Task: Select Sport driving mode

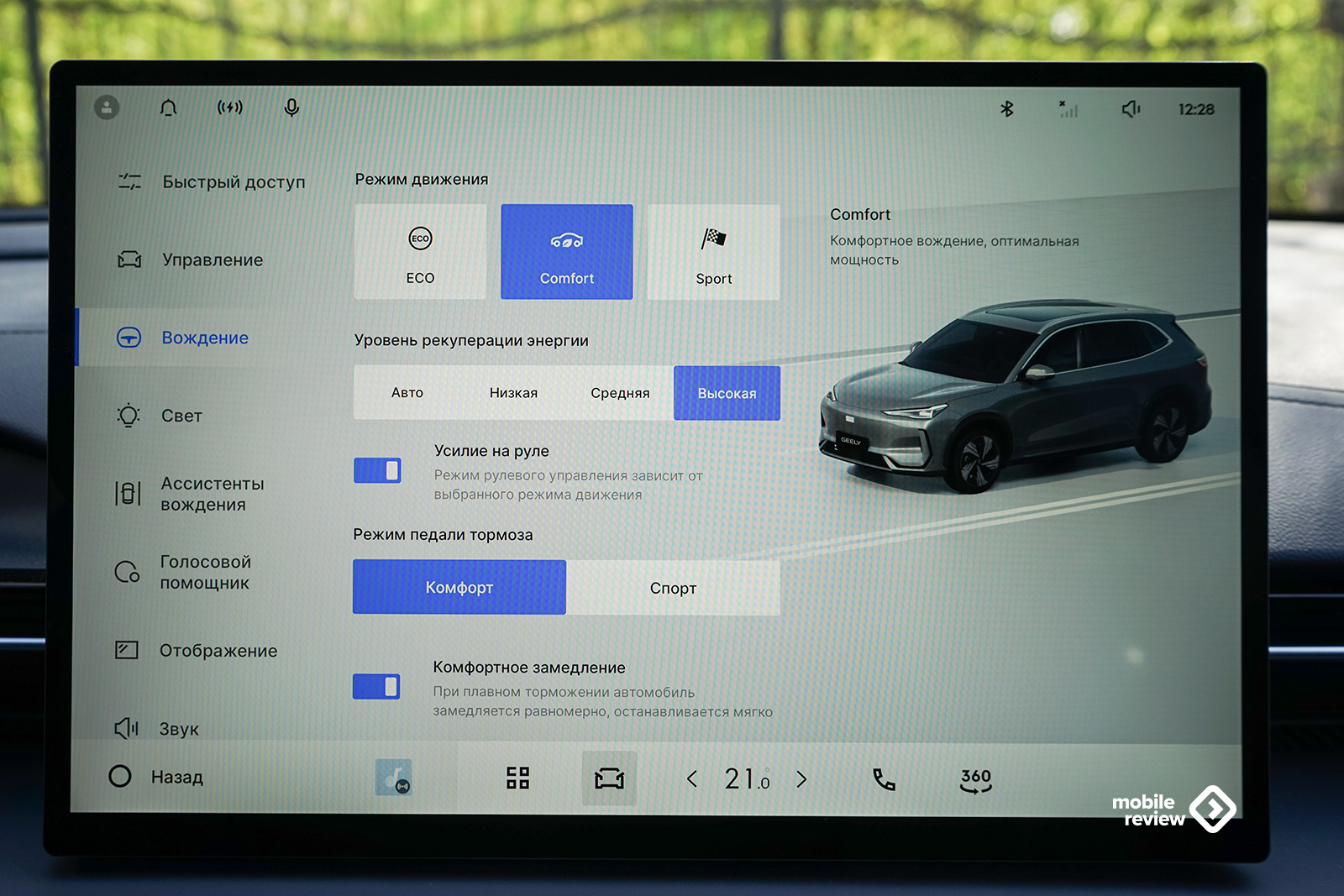Action: coord(714,252)
